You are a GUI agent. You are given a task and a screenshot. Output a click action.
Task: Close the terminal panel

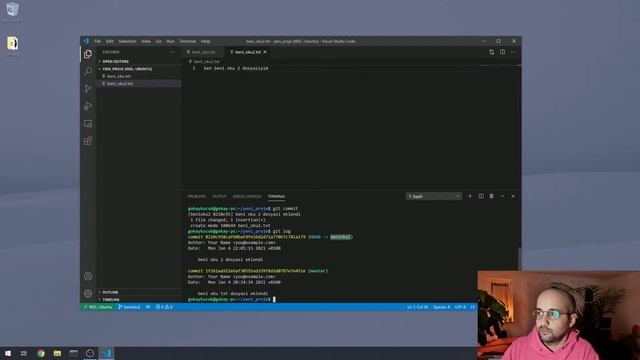pyautogui.click(x=513, y=196)
